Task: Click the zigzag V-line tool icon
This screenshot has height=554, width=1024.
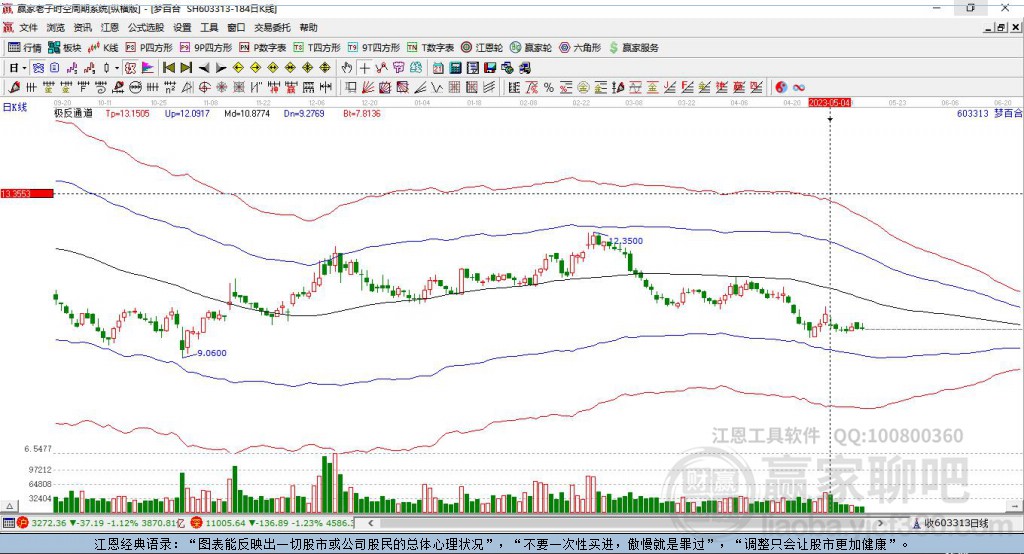Action: pos(437,88)
